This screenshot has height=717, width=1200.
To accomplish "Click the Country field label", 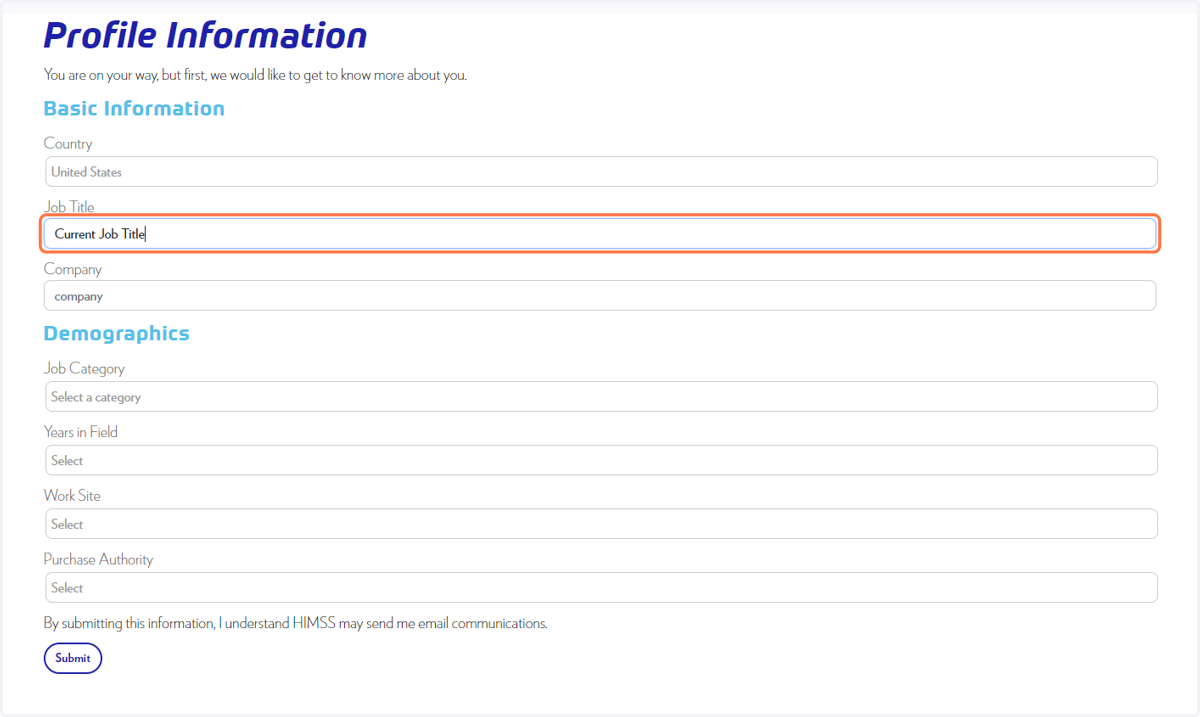I will click(68, 144).
